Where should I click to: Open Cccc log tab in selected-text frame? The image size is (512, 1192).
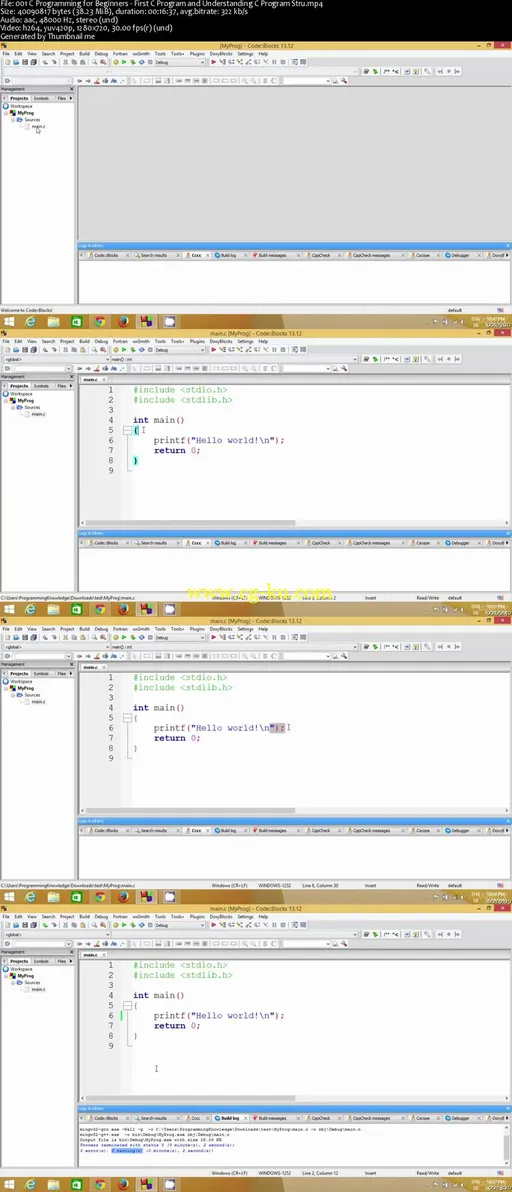click(195, 831)
